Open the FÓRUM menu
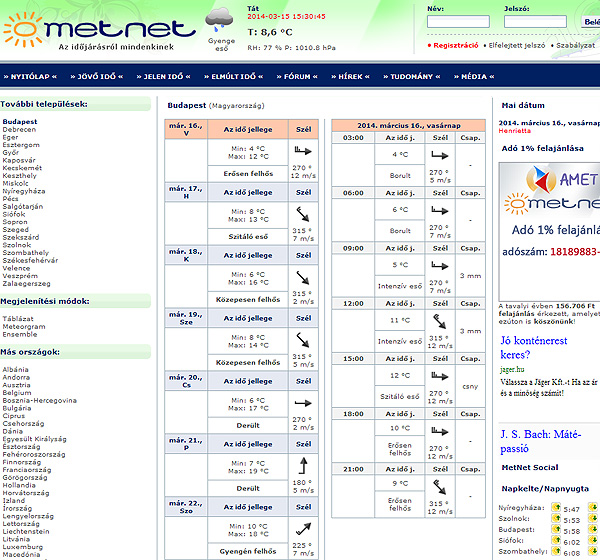The width and height of the screenshot is (600, 560). (297, 77)
